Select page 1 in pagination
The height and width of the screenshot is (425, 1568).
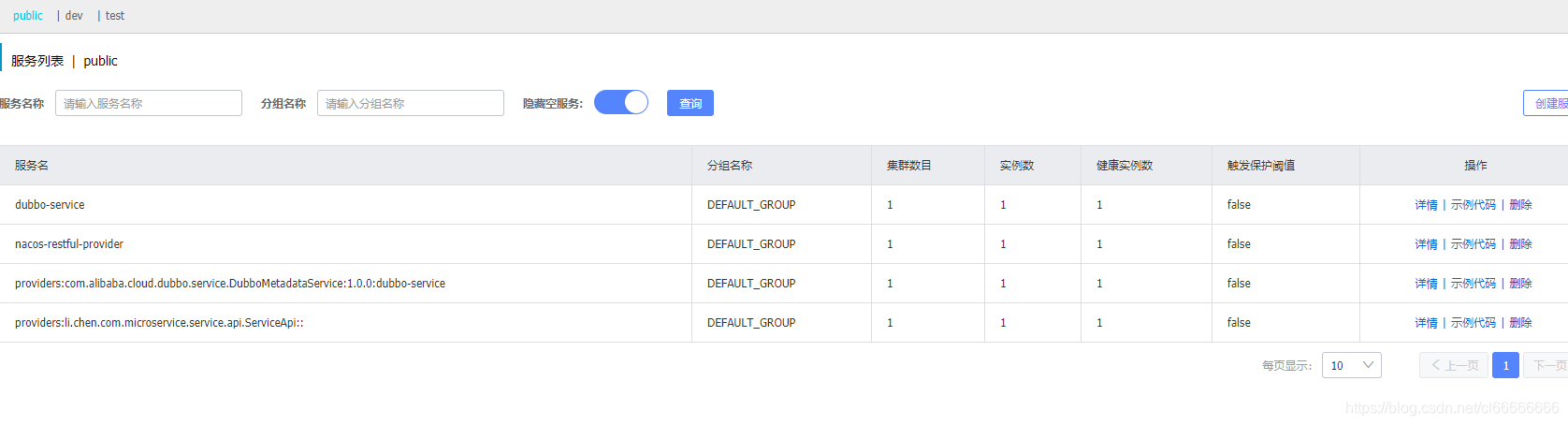1505,365
